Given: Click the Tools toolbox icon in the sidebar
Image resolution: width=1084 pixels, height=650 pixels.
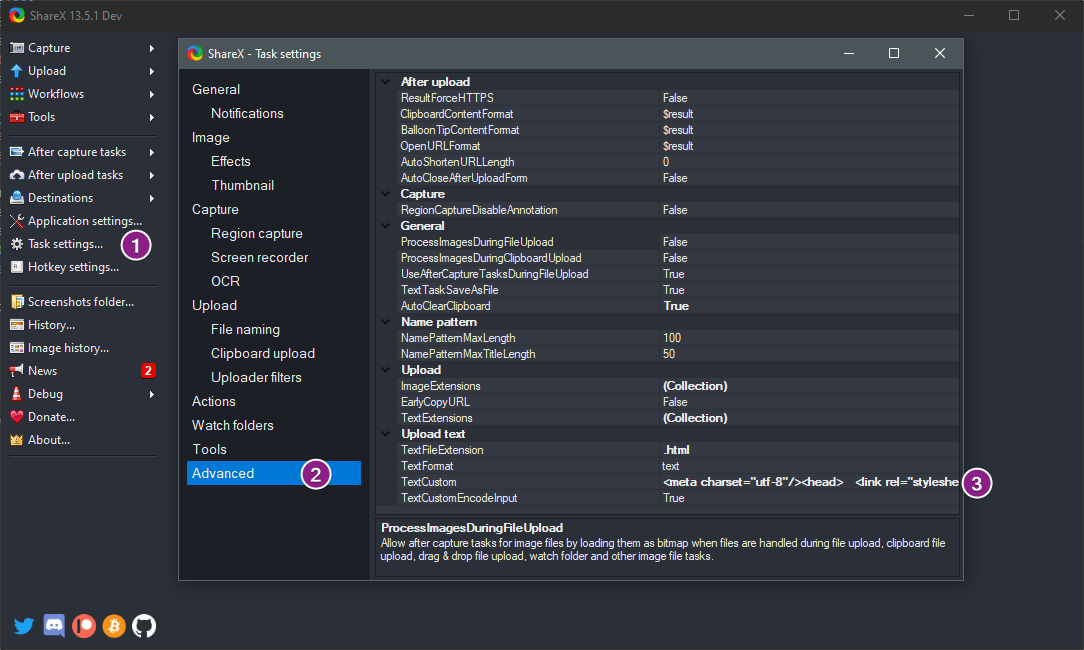Looking at the screenshot, I should point(17,117).
